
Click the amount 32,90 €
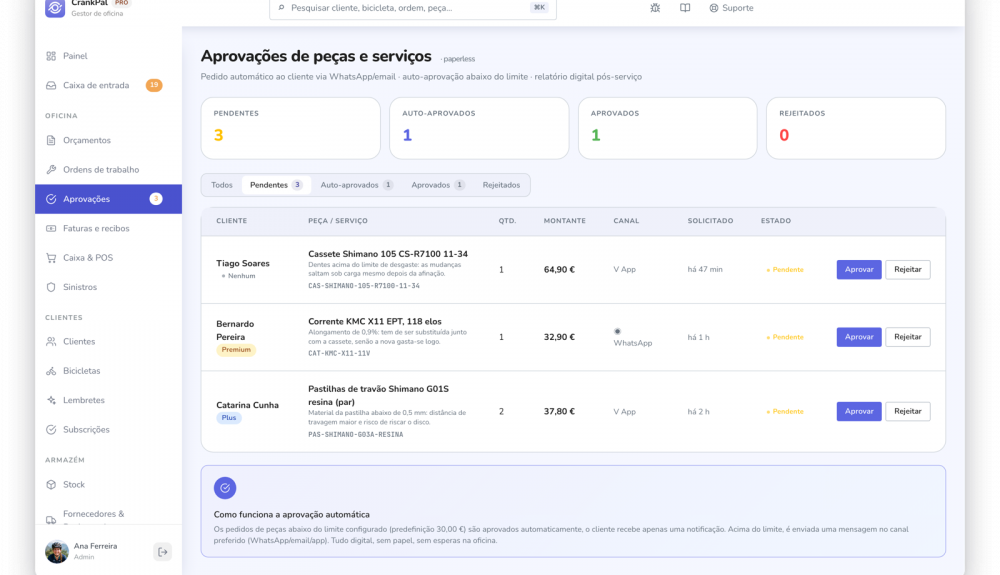point(559,337)
